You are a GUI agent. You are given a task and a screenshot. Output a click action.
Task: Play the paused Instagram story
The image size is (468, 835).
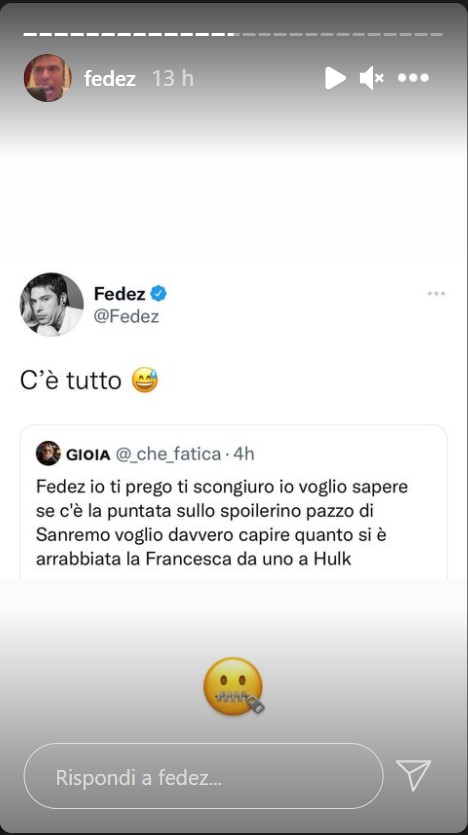click(x=335, y=78)
